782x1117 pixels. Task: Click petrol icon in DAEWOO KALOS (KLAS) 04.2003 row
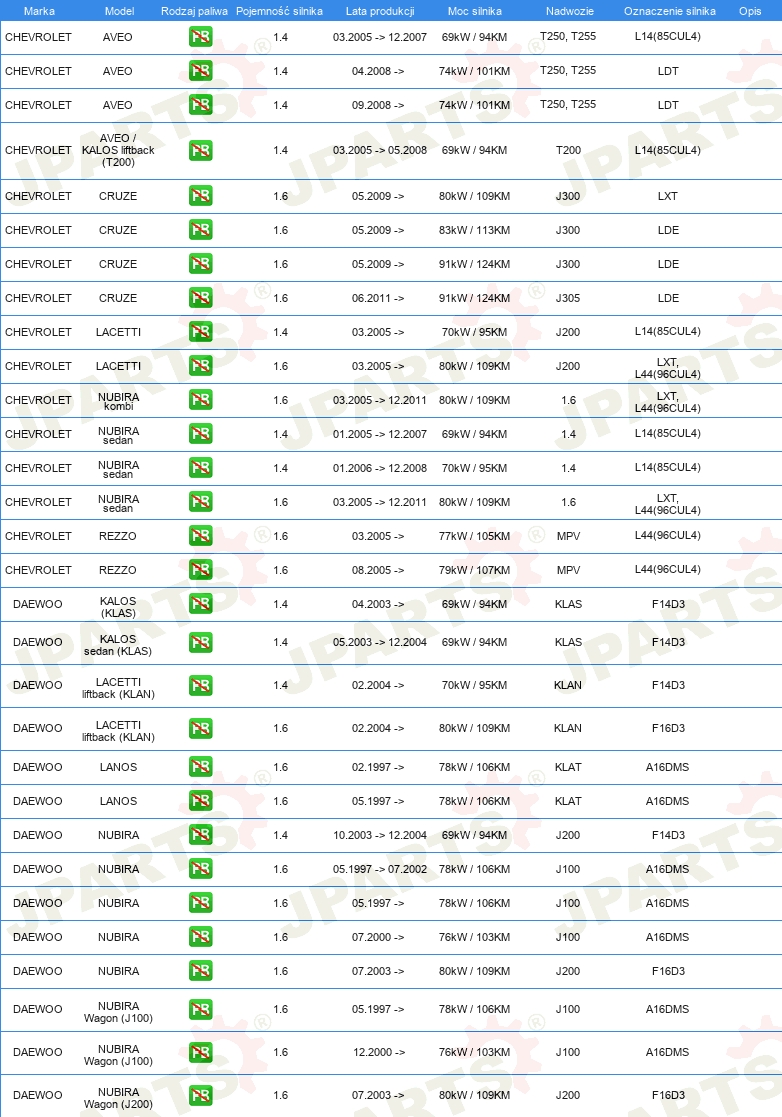point(201,604)
